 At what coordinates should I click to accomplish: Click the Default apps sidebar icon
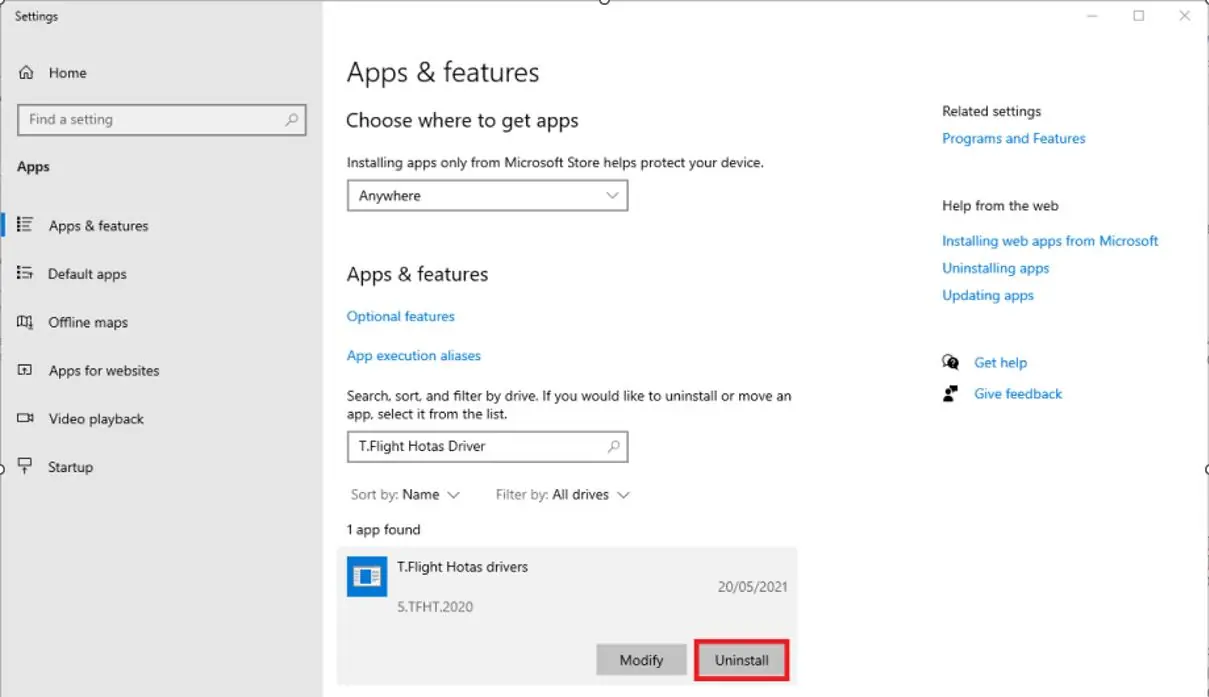pyautogui.click(x=26, y=273)
